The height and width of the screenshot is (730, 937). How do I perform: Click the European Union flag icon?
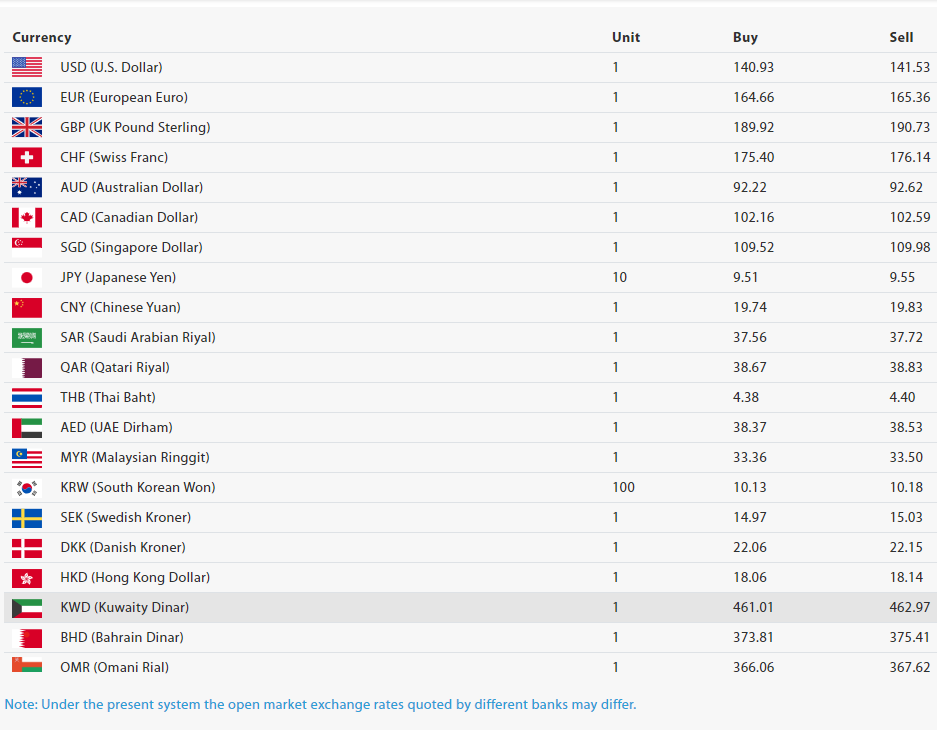pyautogui.click(x=27, y=97)
